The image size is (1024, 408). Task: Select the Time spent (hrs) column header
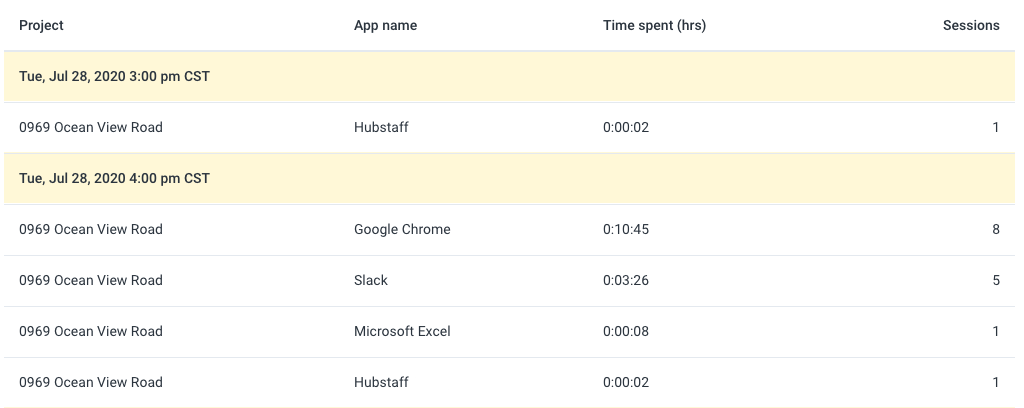[654, 25]
